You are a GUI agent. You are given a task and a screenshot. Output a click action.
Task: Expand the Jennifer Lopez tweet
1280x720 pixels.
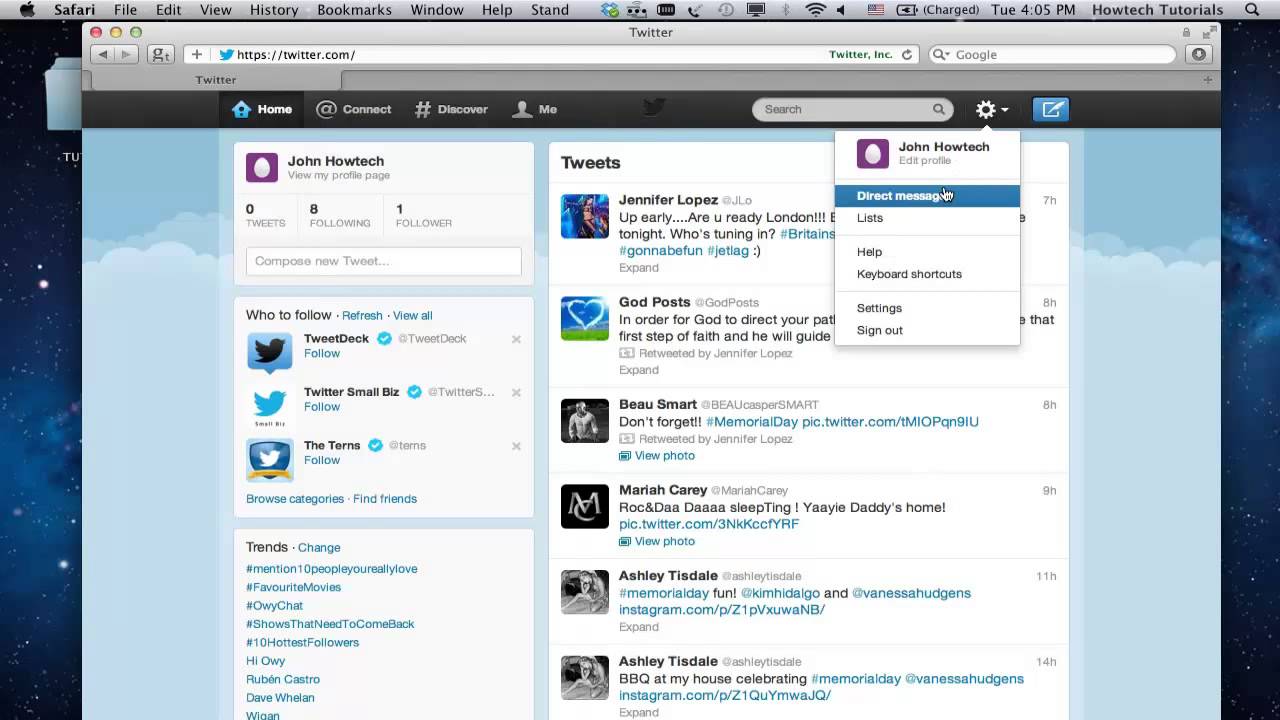pos(638,268)
